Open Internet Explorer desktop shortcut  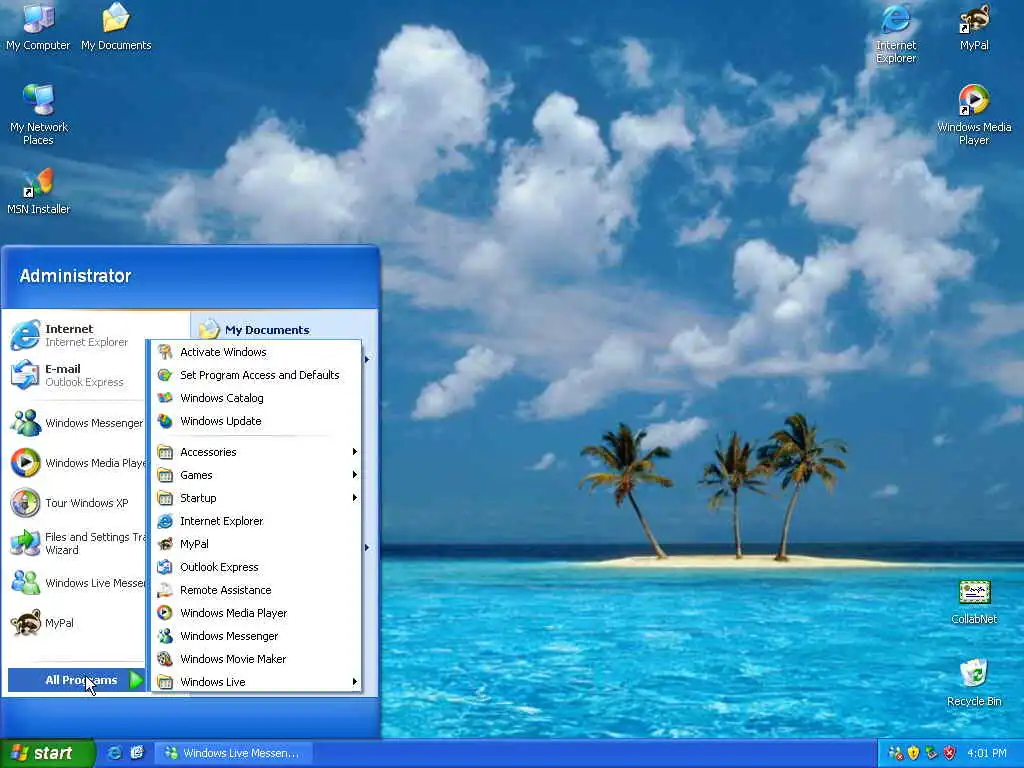896,33
